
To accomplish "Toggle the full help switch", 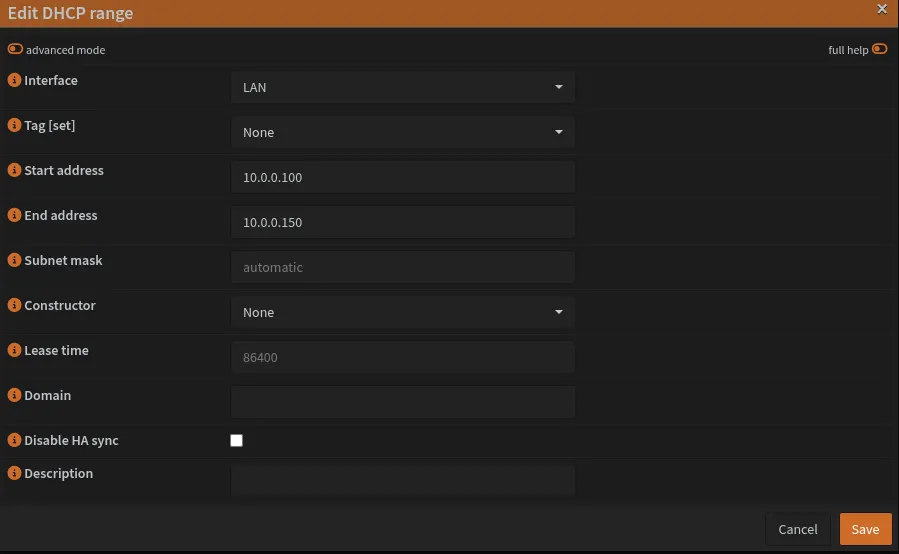I will tap(880, 49).
